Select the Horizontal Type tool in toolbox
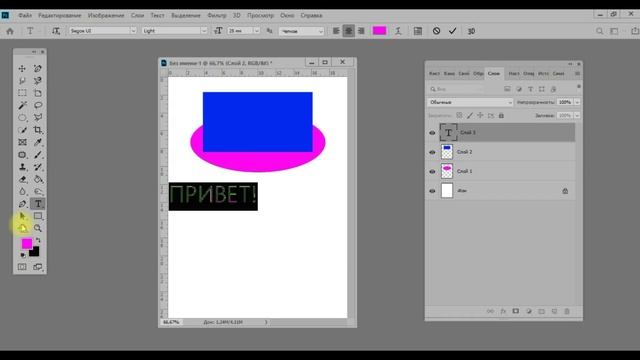 pos(38,204)
